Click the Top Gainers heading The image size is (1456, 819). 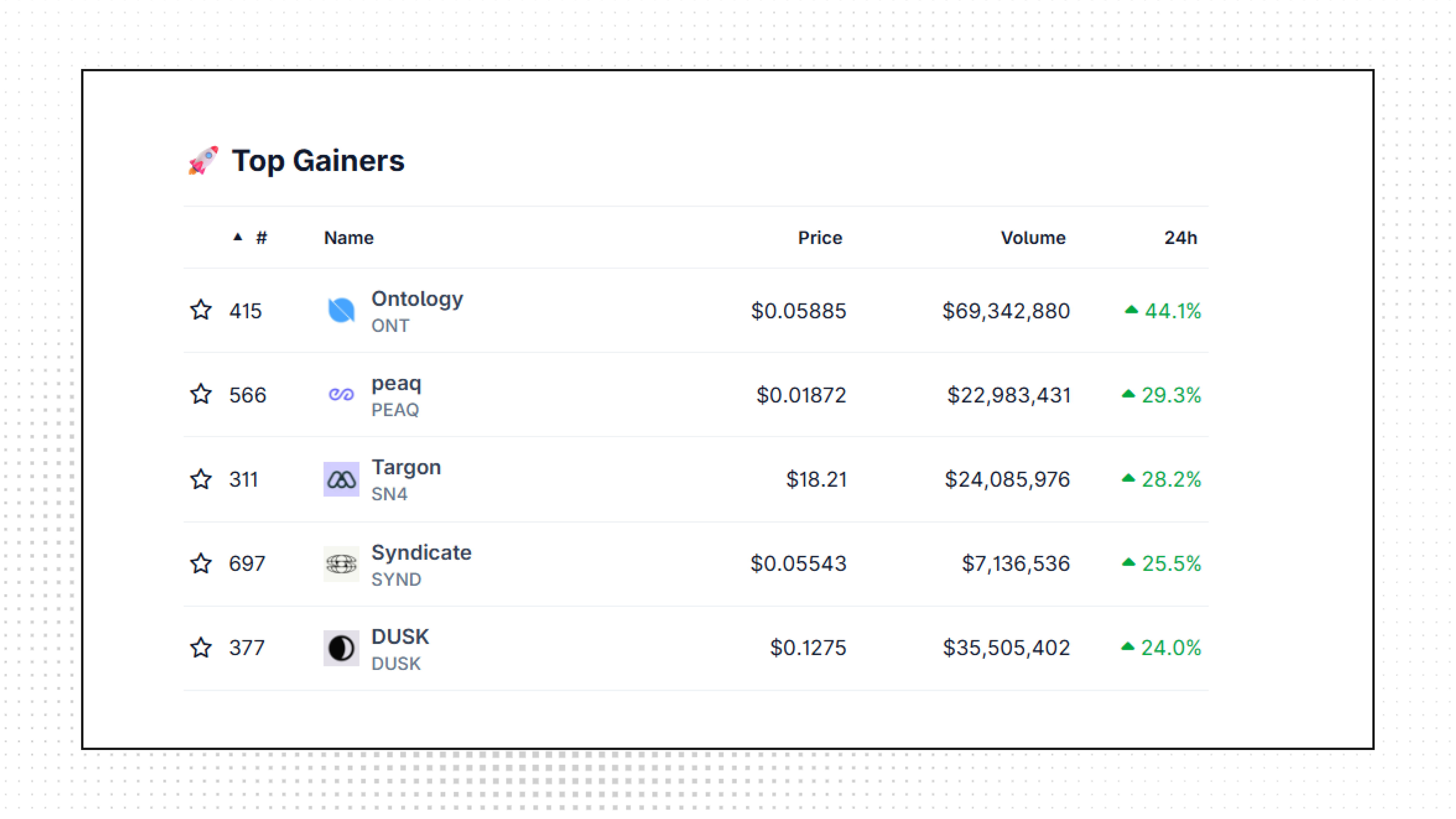(x=318, y=161)
